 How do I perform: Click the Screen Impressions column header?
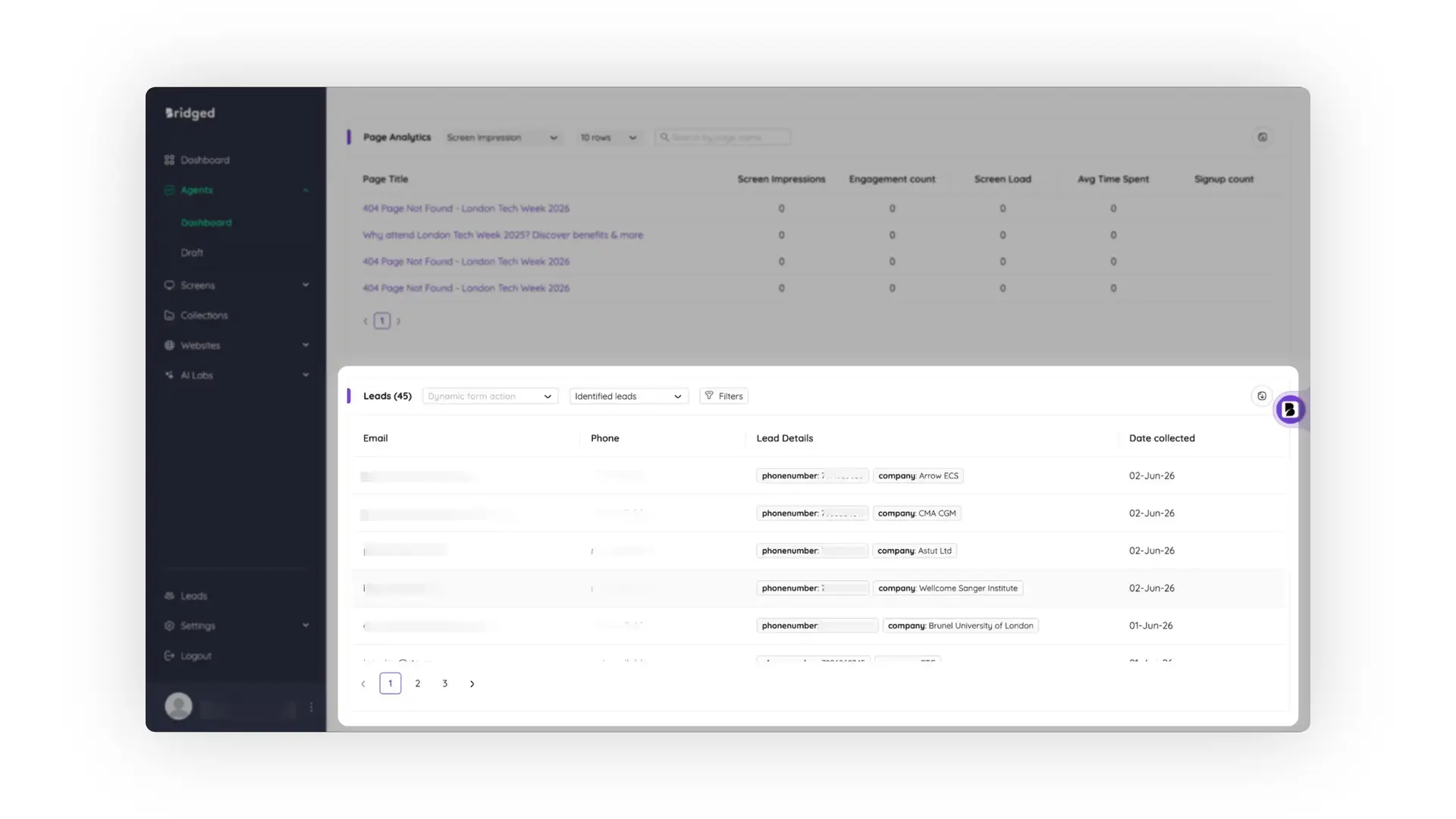tap(781, 179)
